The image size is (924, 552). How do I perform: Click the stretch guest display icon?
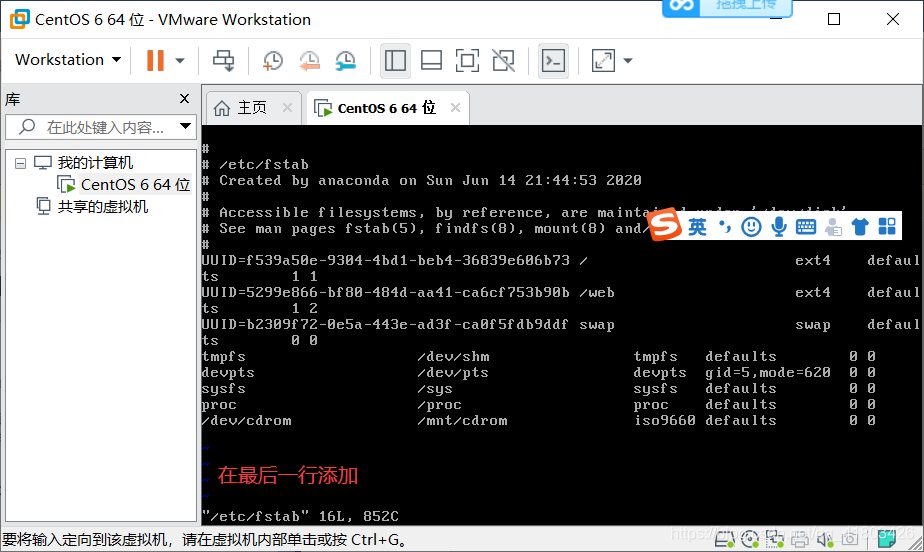pyautogui.click(x=603, y=60)
